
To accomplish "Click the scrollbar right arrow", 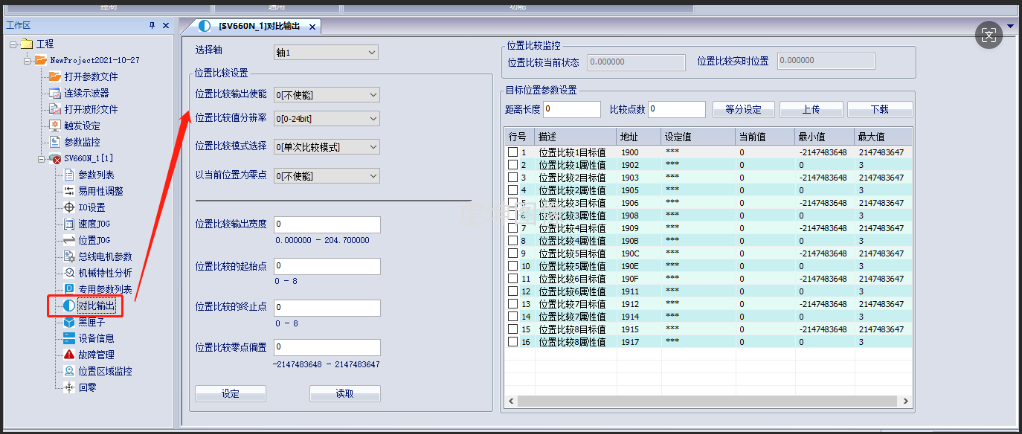I will (x=904, y=399).
